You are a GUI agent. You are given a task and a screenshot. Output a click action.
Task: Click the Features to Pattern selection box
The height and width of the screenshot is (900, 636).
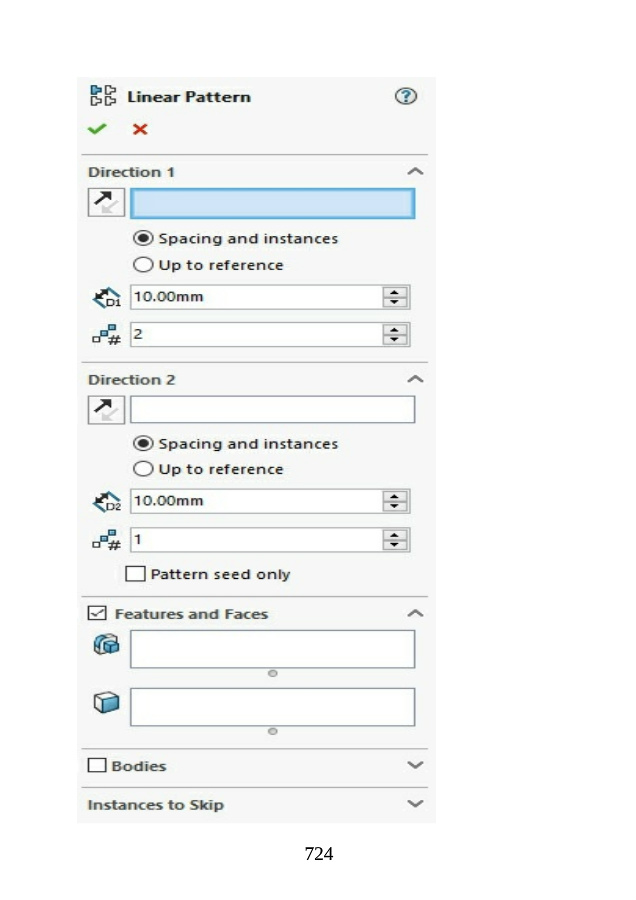pyautogui.click(x=272, y=648)
